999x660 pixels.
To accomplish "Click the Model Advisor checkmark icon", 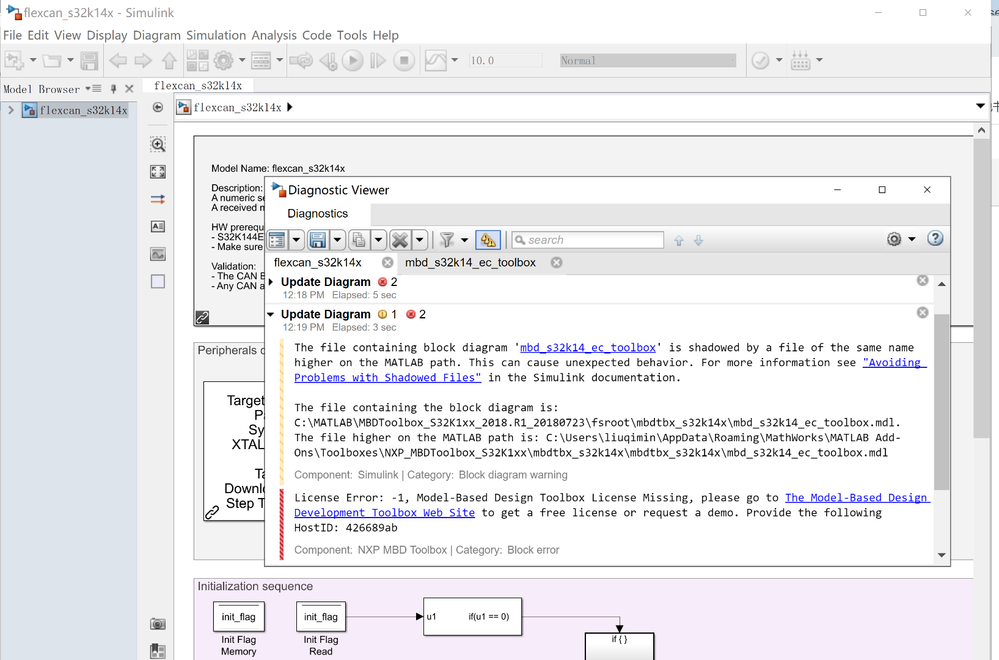I will tap(760, 61).
